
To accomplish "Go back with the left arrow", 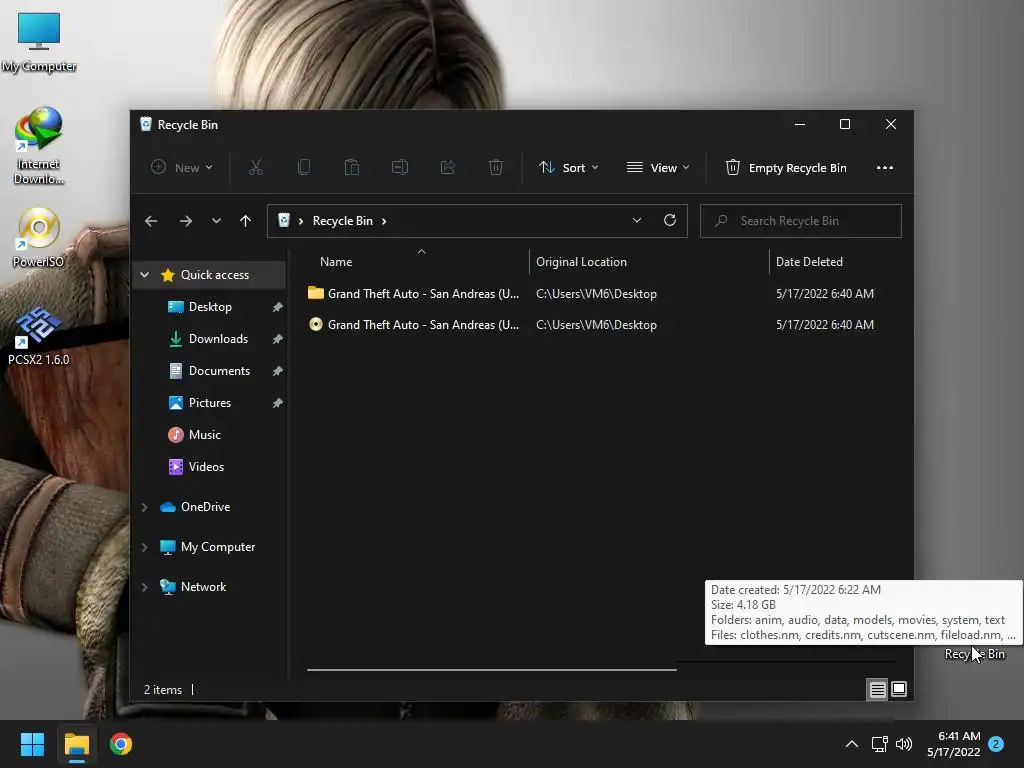I will pos(151,221).
